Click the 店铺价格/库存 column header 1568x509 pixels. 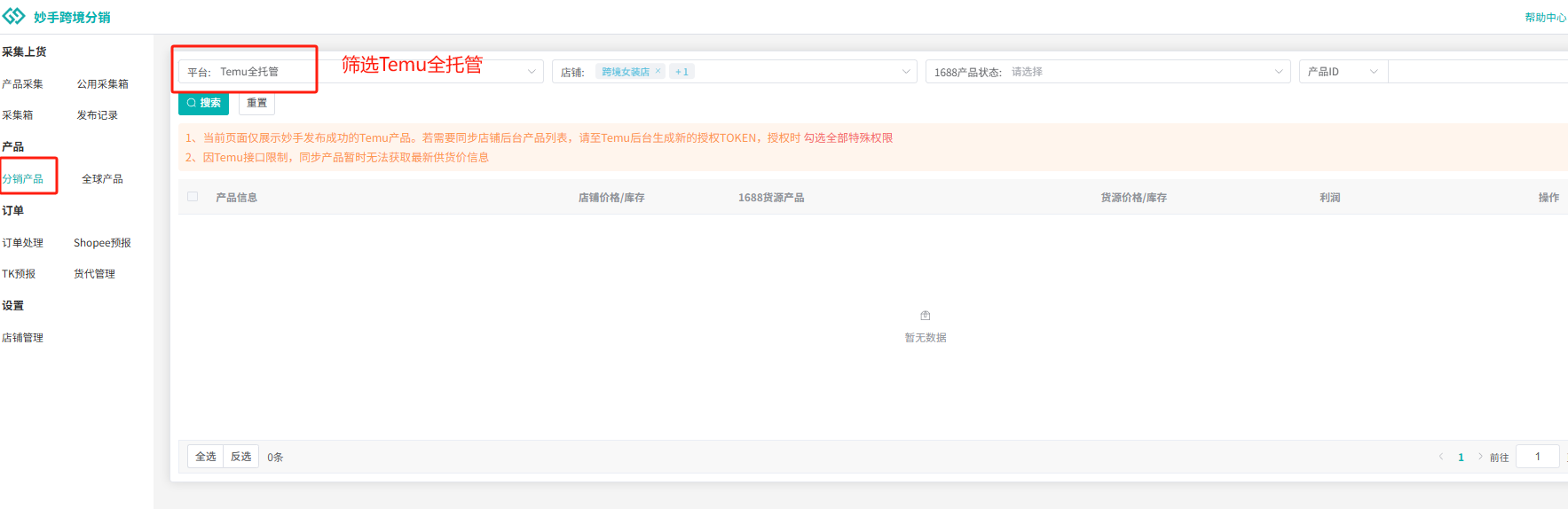(611, 198)
